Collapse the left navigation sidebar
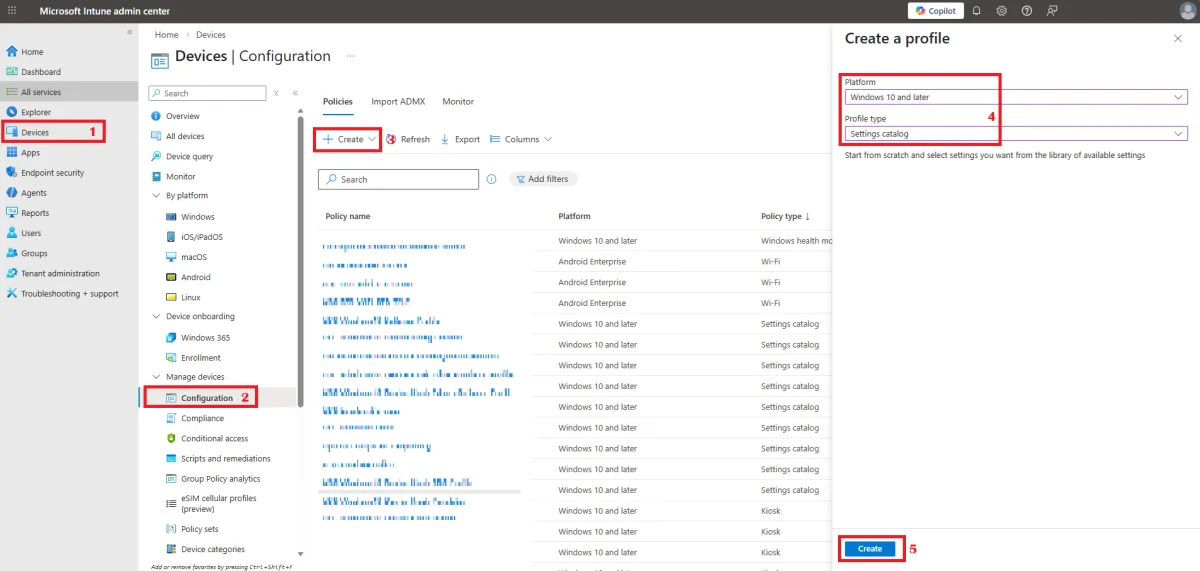Viewport: 1200px width, 571px height. point(129,33)
